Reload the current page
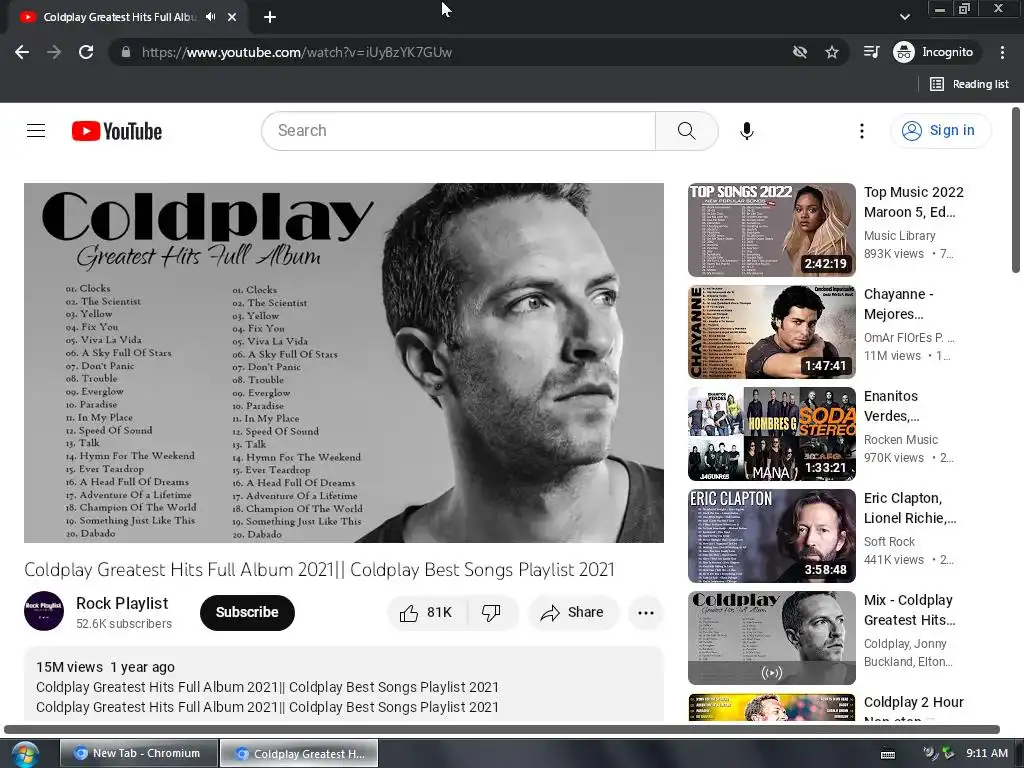The height and width of the screenshot is (768, 1024). pos(86,52)
